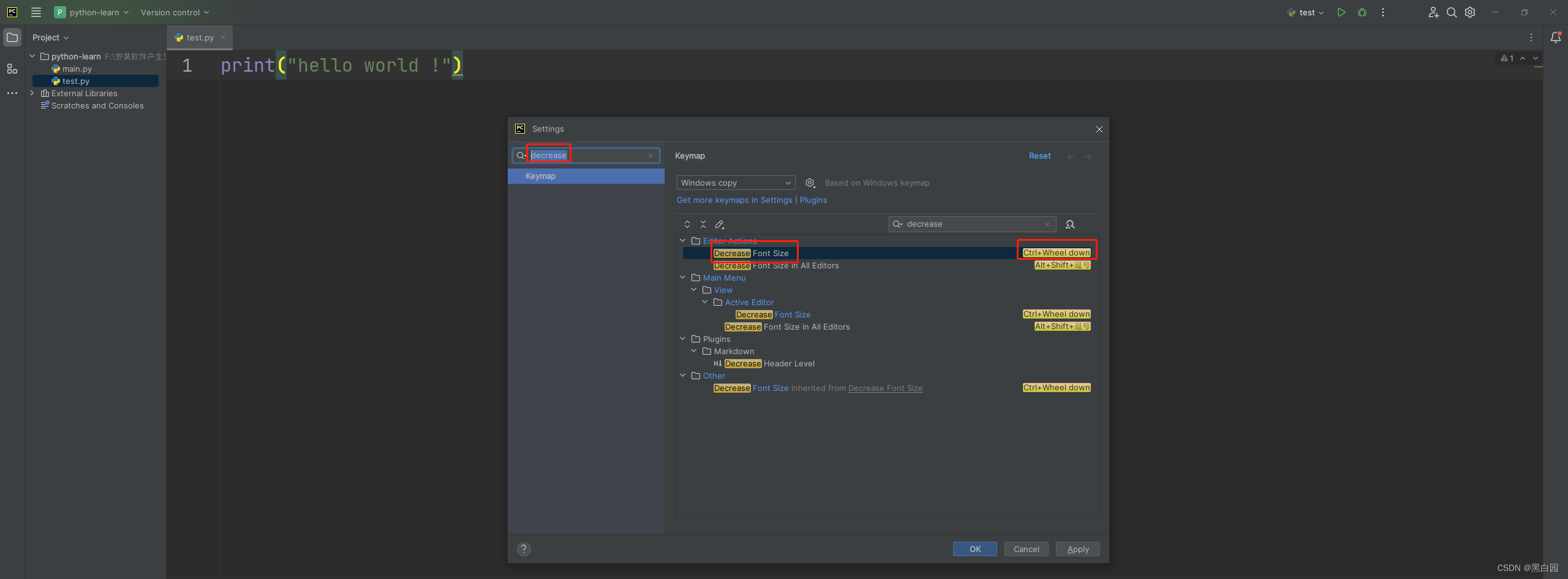The height and width of the screenshot is (579, 1568).
Task: Select Decrease Font Size under Active Editor
Action: click(x=773, y=314)
